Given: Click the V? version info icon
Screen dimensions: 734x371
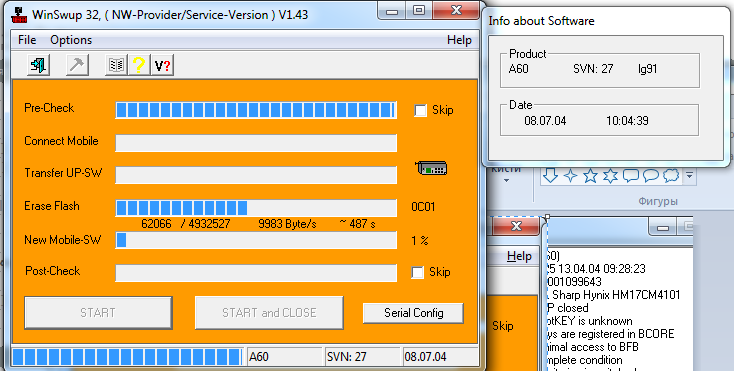Looking at the screenshot, I should pos(162,65).
